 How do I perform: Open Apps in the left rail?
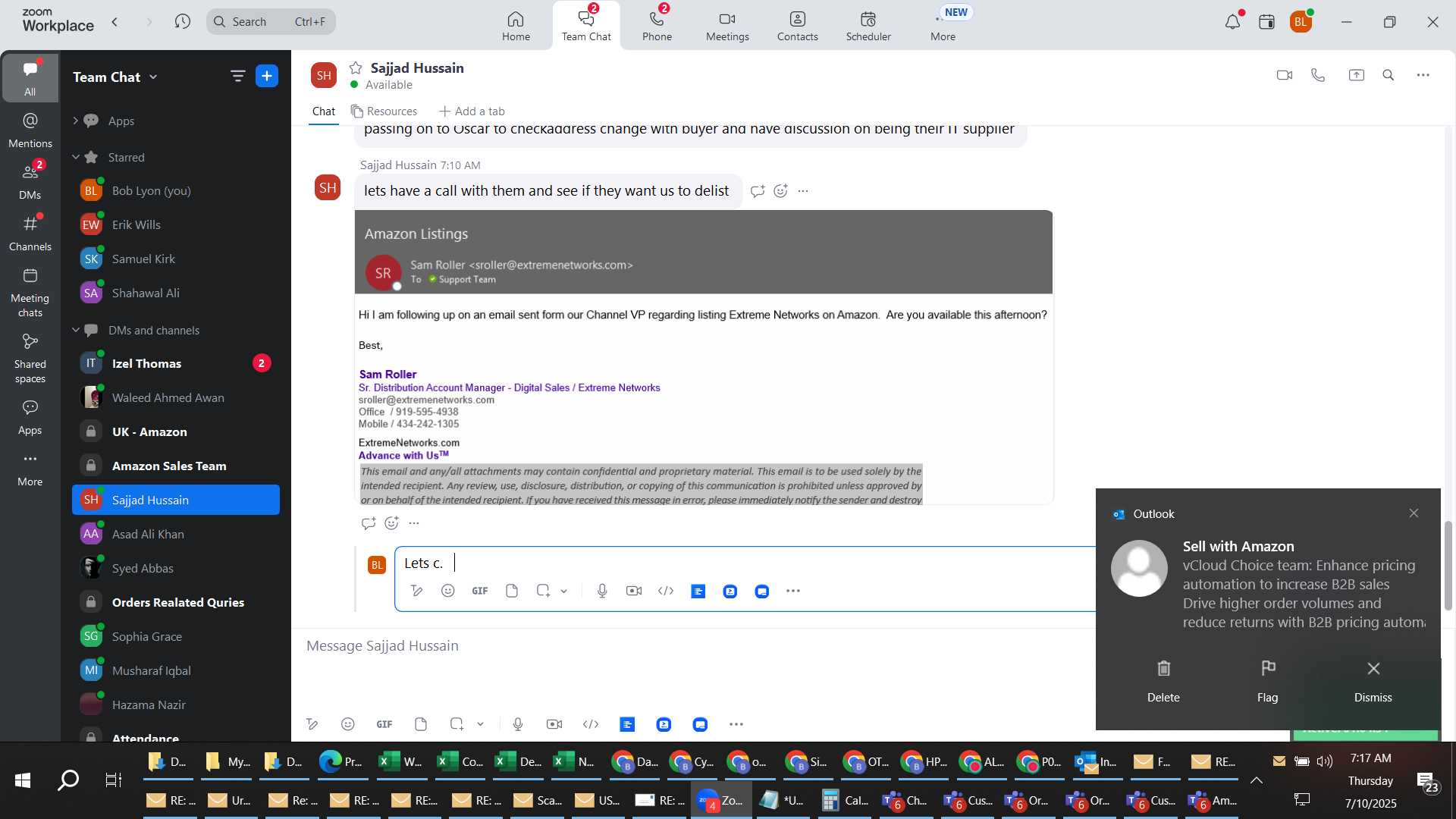[30, 417]
